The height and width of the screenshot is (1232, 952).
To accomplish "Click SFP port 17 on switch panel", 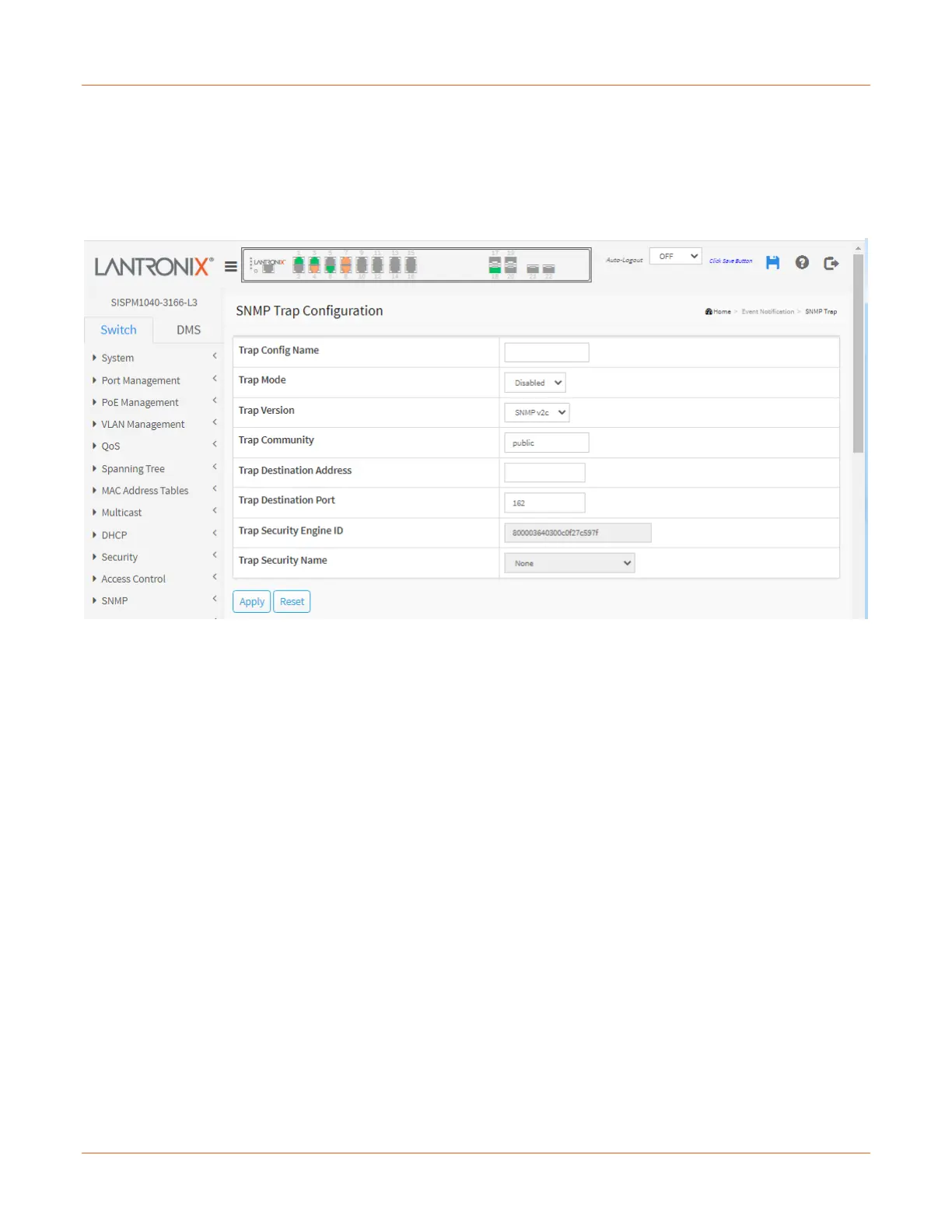I will (x=495, y=262).
